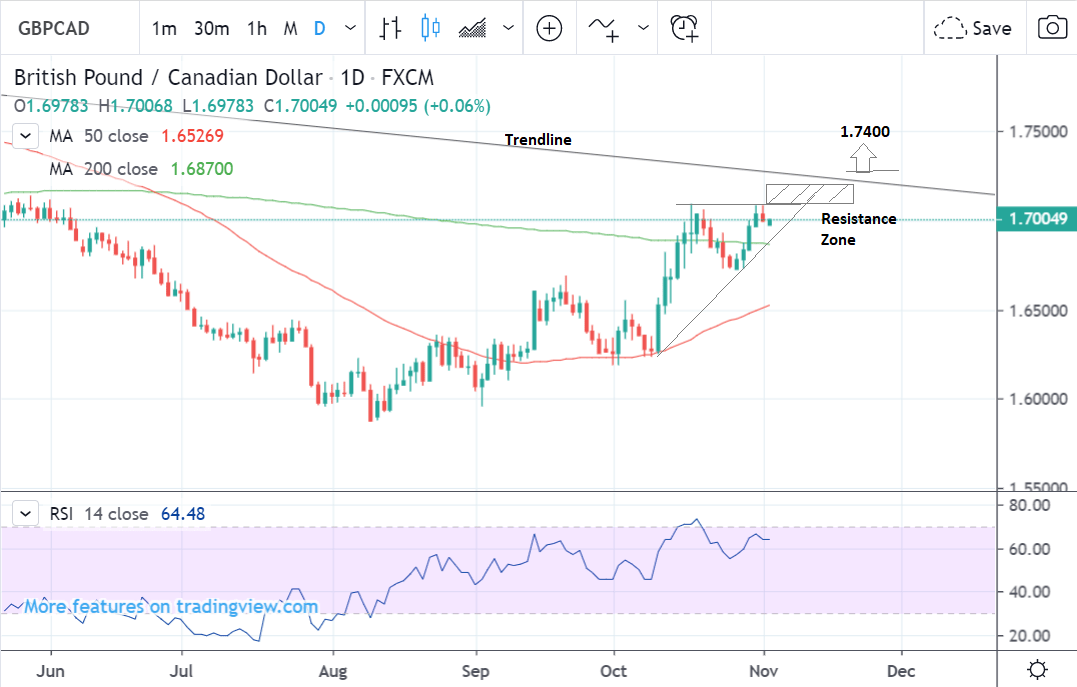The height and width of the screenshot is (687, 1077).
Task: Open the chart style dropdown arrow
Action: pyautogui.click(x=509, y=28)
